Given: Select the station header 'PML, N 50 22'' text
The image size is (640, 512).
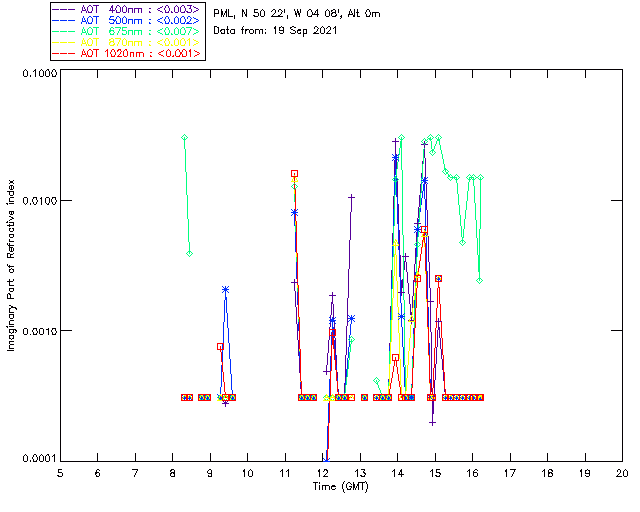Looking at the screenshot, I should pyautogui.click(x=251, y=13).
